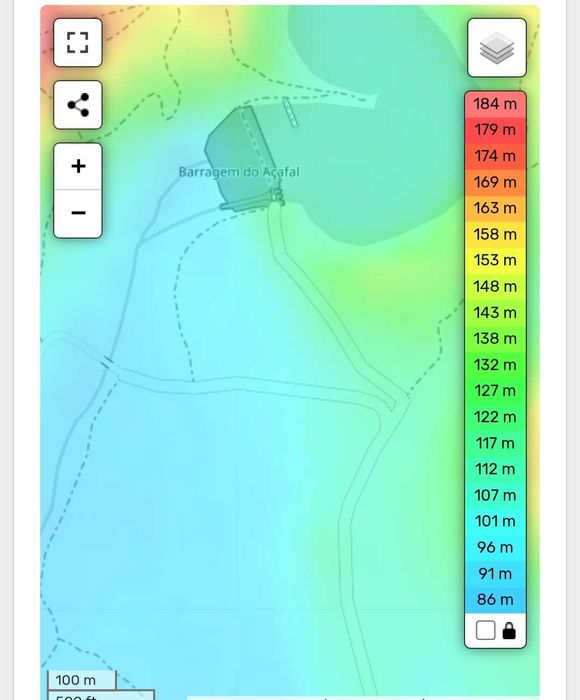Select the 86 m legend entry

(495, 599)
